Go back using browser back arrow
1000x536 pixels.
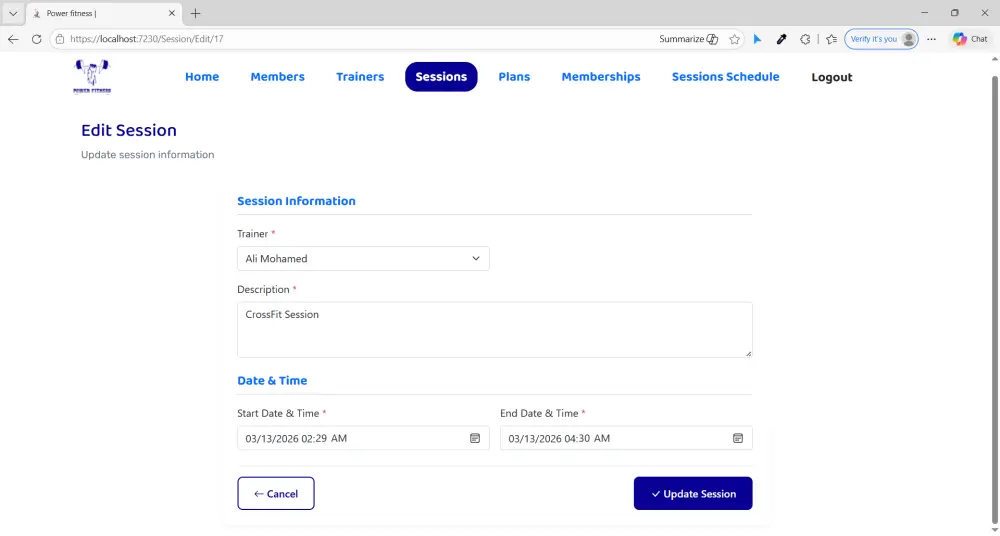click(13, 39)
